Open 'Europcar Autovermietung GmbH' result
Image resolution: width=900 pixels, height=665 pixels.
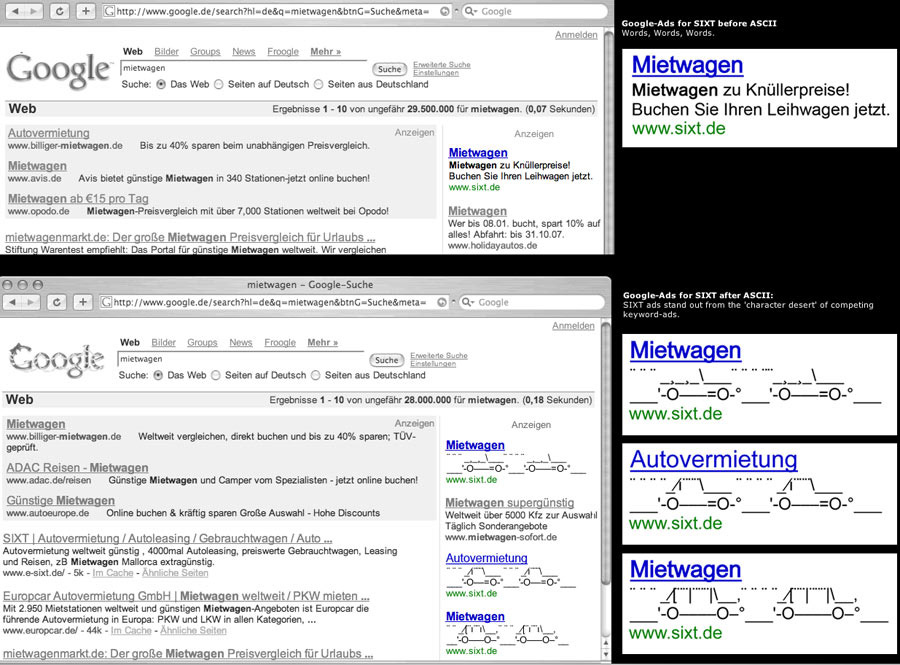tap(186, 596)
